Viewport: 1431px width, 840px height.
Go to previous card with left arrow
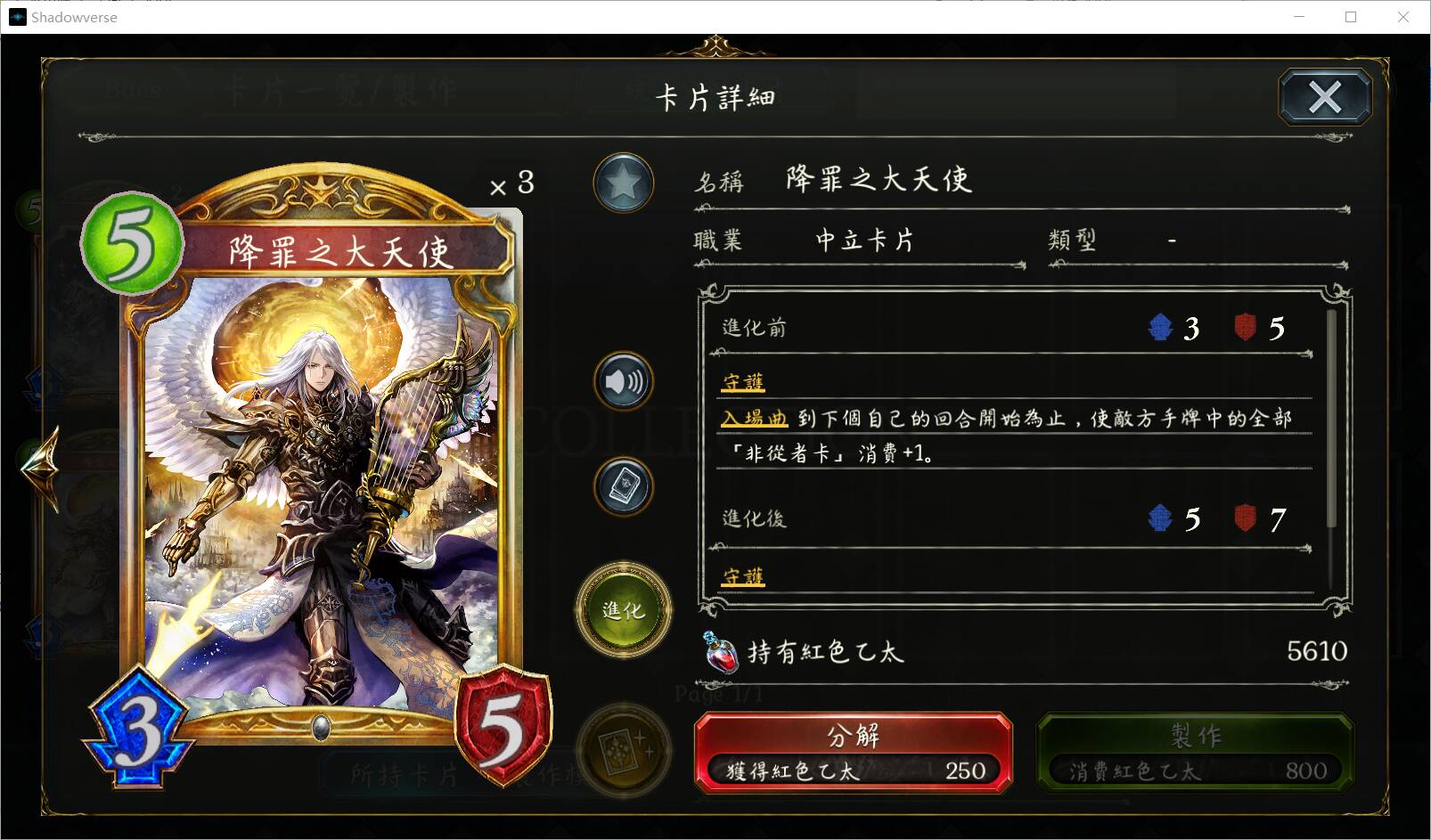tap(40, 466)
